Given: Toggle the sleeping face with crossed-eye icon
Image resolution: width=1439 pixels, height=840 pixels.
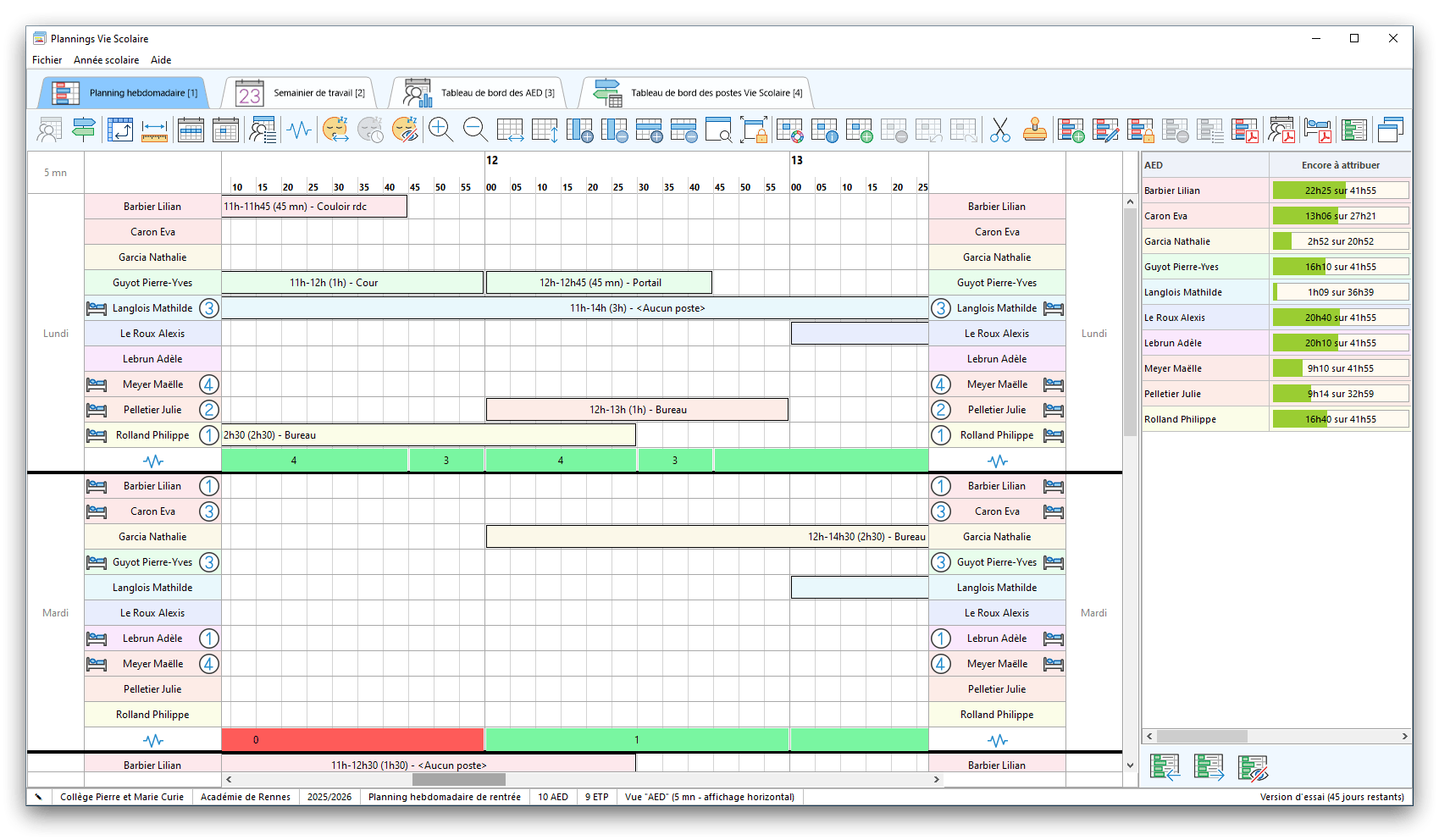Looking at the screenshot, I should [x=405, y=130].
